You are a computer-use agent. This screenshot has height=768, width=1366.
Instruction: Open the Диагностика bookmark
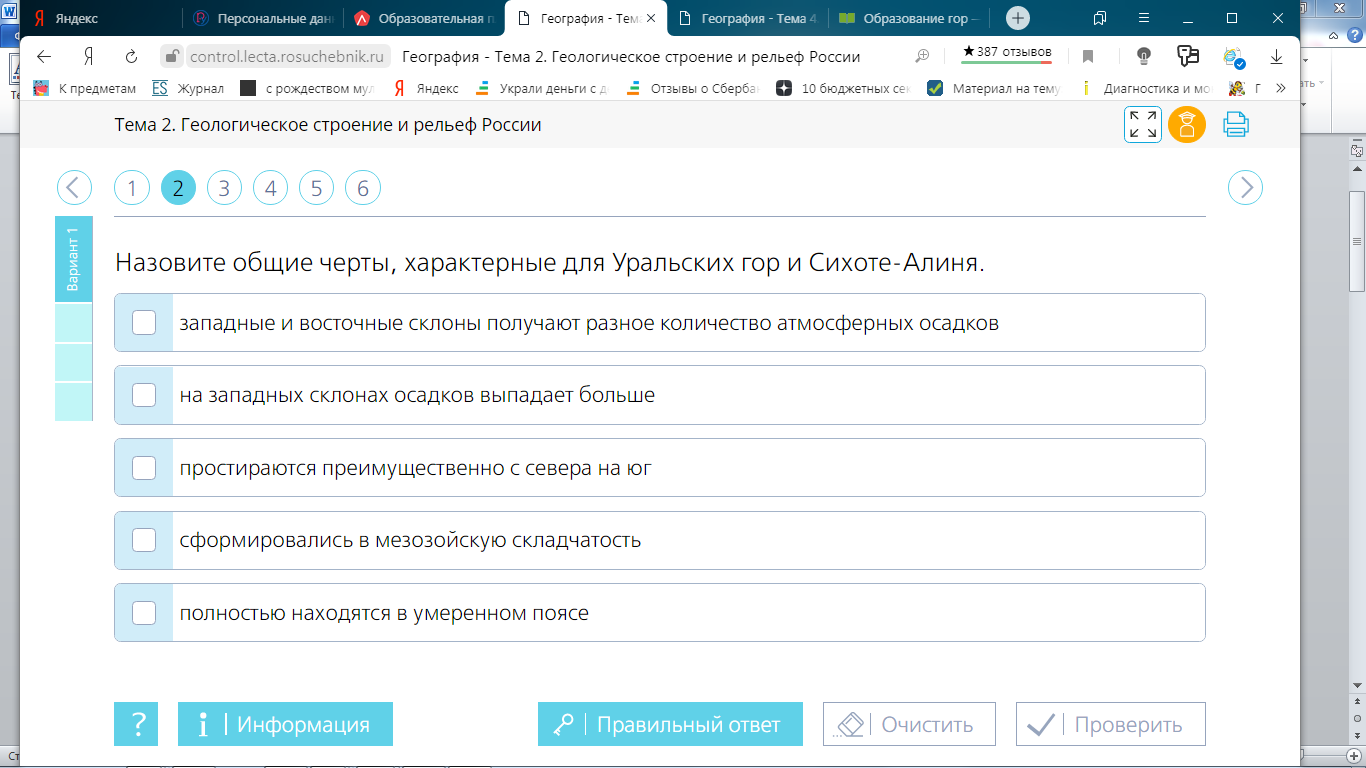click(x=1145, y=88)
